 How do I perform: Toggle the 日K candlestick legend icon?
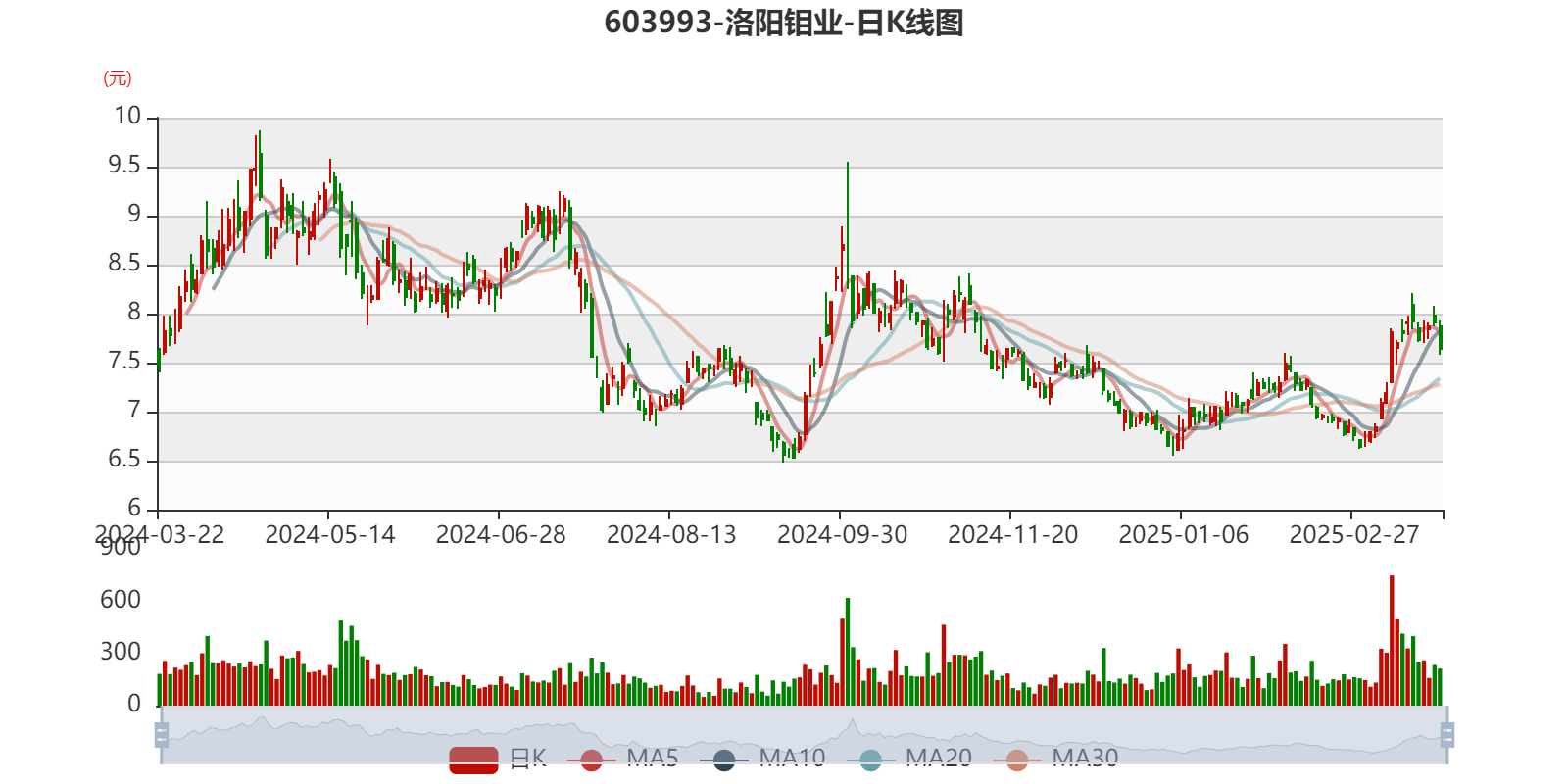pyautogui.click(x=473, y=759)
